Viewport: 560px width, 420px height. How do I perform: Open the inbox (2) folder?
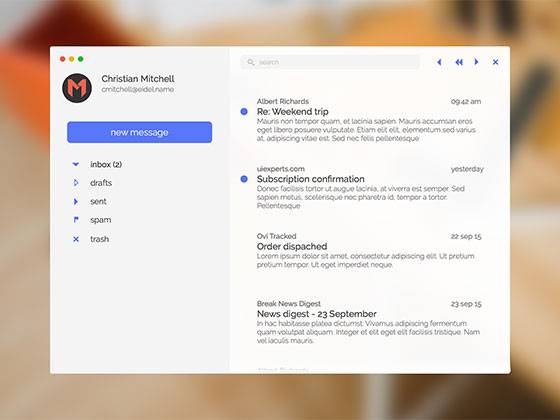pyautogui.click(x=106, y=164)
